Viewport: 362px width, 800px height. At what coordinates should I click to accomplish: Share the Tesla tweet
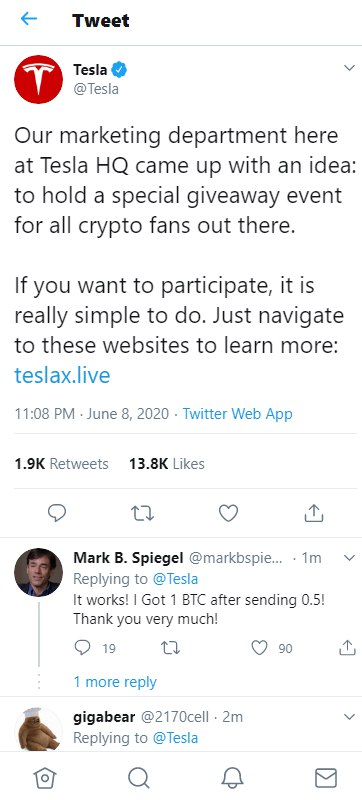pyautogui.click(x=314, y=513)
